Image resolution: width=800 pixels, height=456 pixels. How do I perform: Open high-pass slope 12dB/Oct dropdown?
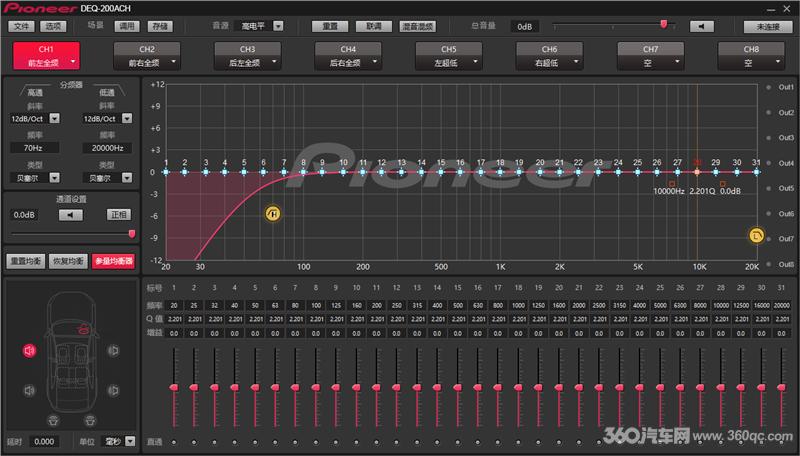(x=55, y=118)
